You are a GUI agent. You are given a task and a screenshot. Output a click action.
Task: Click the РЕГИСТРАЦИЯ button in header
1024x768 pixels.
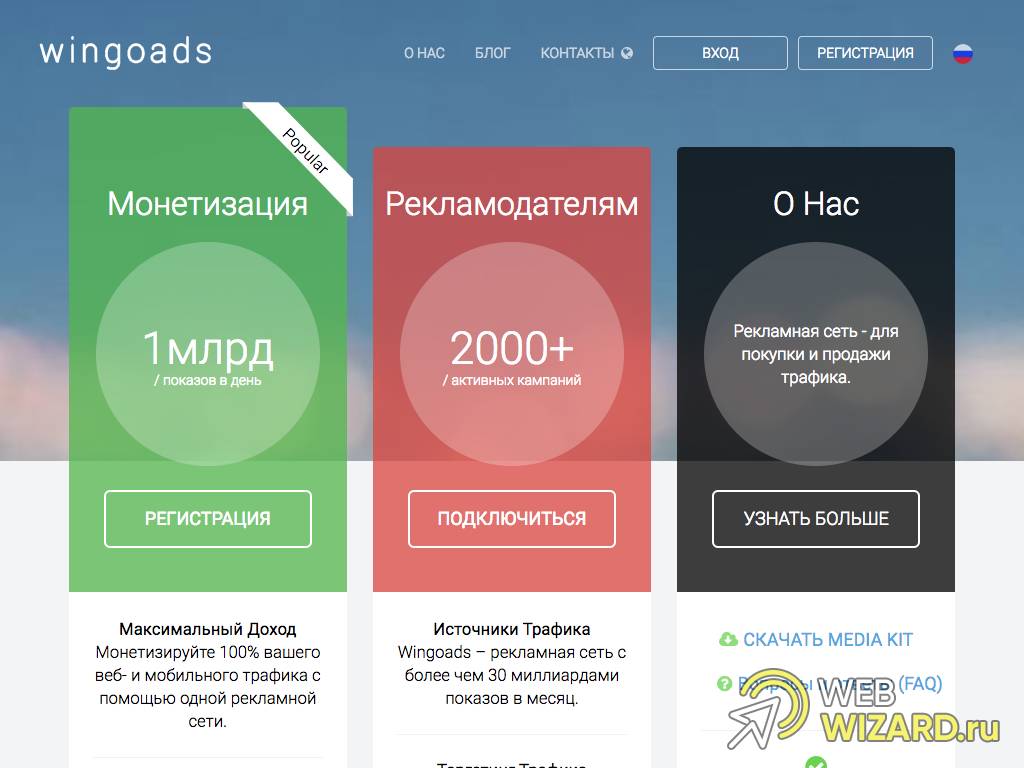(x=865, y=53)
